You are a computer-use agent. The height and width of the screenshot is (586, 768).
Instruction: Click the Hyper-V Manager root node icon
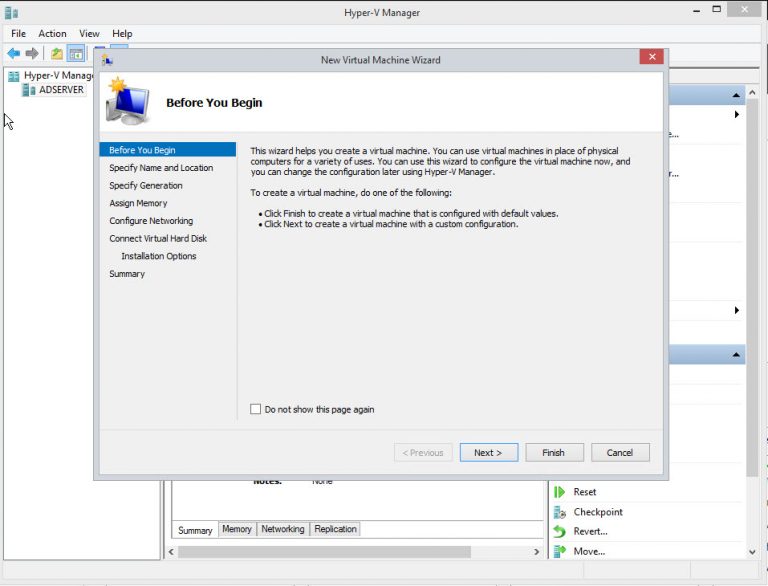click(14, 76)
